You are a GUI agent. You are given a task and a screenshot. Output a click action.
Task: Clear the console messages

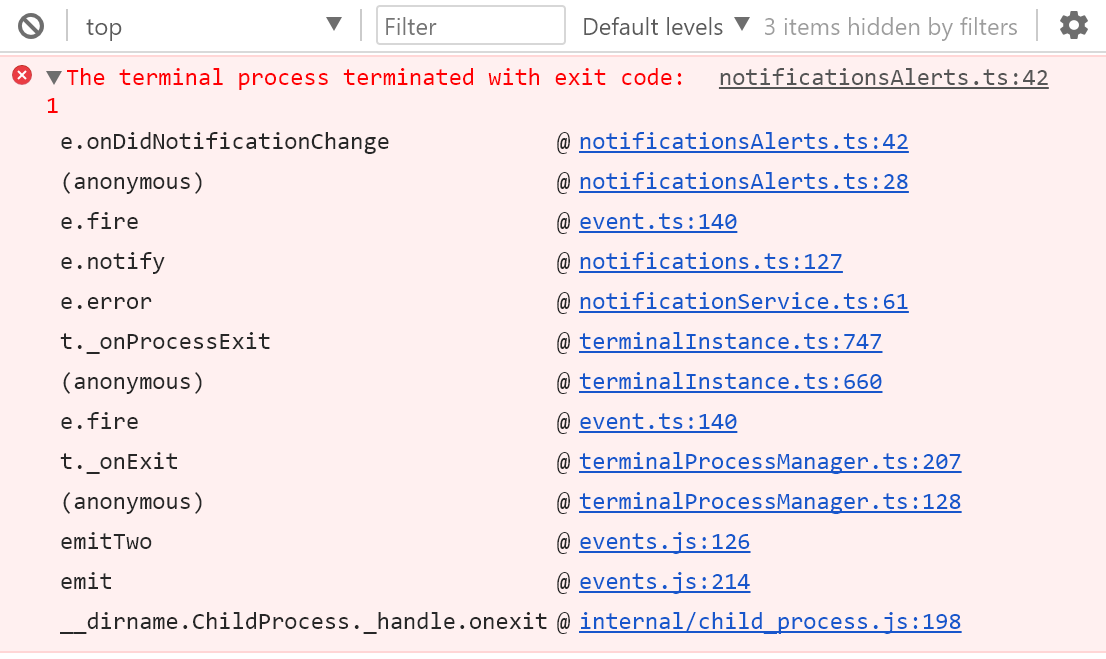30,26
